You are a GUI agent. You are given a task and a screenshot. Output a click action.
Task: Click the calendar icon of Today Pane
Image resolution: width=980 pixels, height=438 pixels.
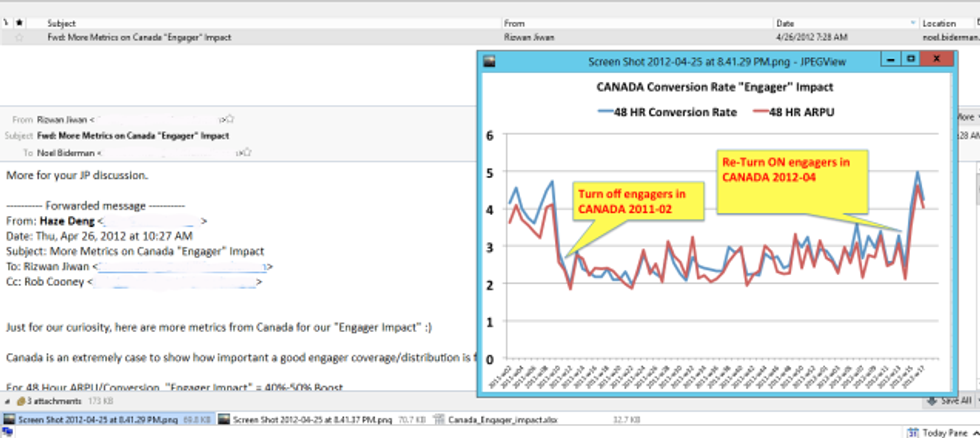click(x=912, y=432)
